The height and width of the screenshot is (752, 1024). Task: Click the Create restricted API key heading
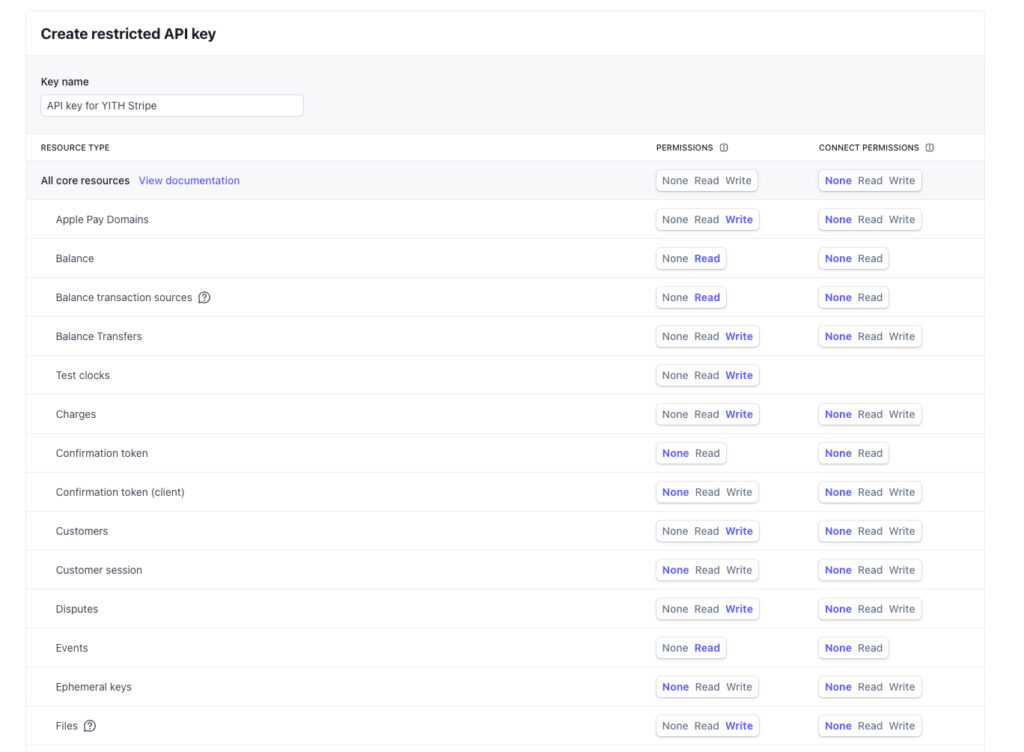coord(128,34)
